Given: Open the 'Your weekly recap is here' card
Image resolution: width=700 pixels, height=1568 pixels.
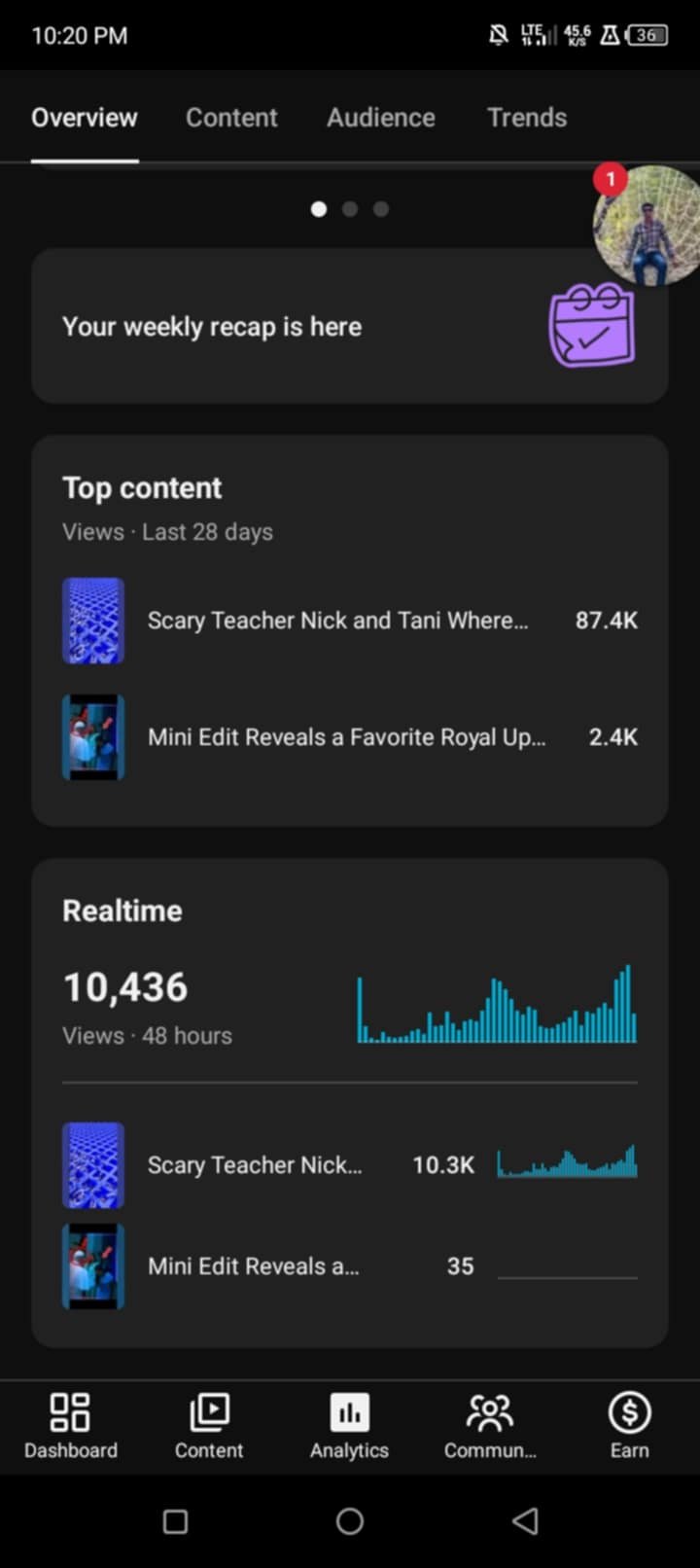Looking at the screenshot, I should pos(350,326).
